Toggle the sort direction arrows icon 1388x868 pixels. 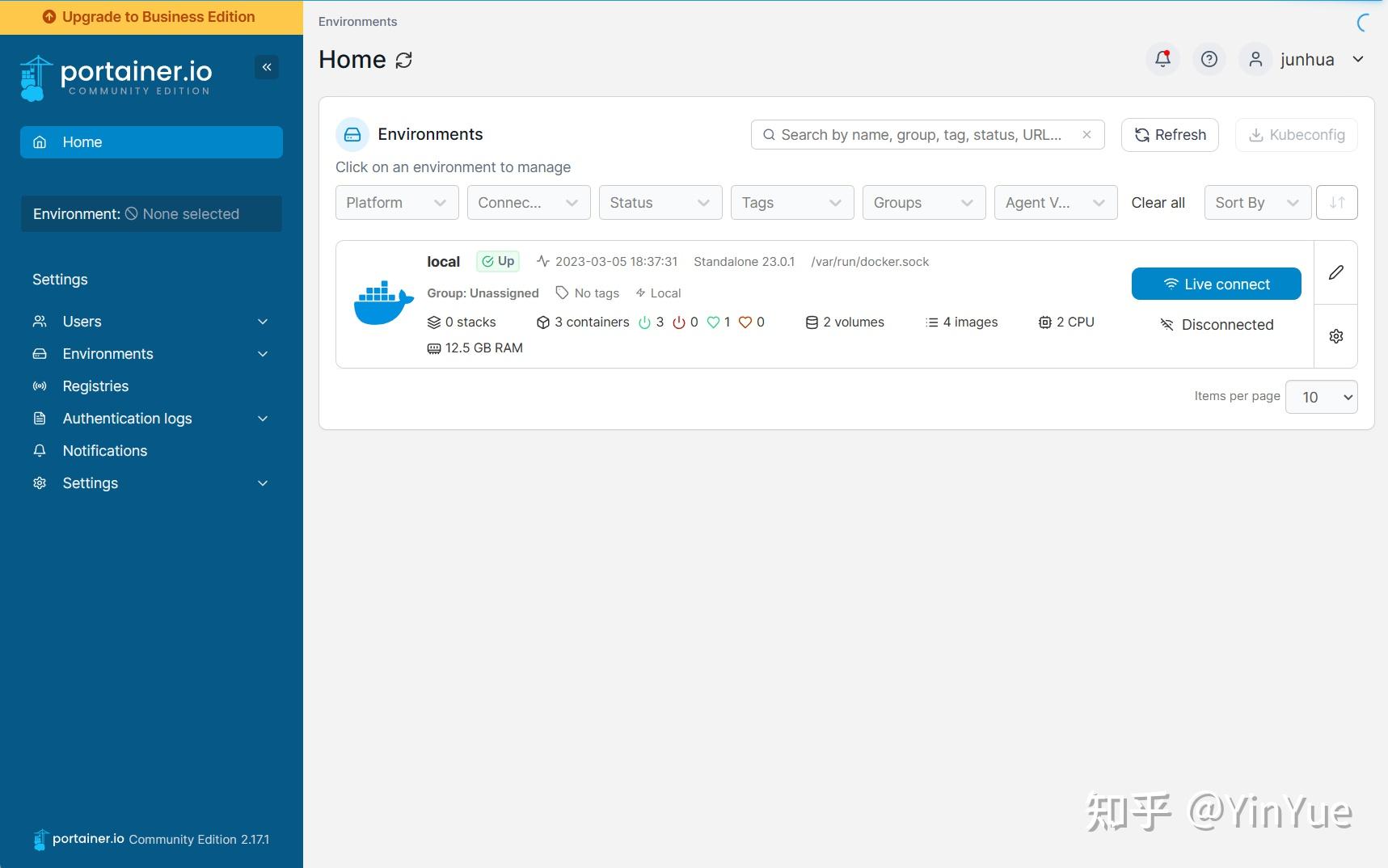coord(1337,202)
